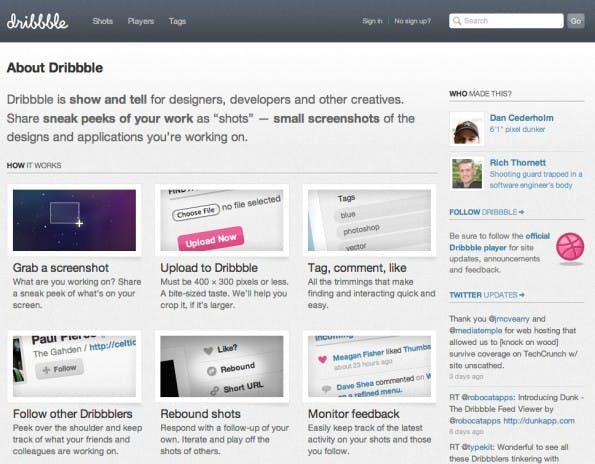Open Rich Thornett's profile link
Image resolution: width=595 pixels, height=464 pixels.
518,163
